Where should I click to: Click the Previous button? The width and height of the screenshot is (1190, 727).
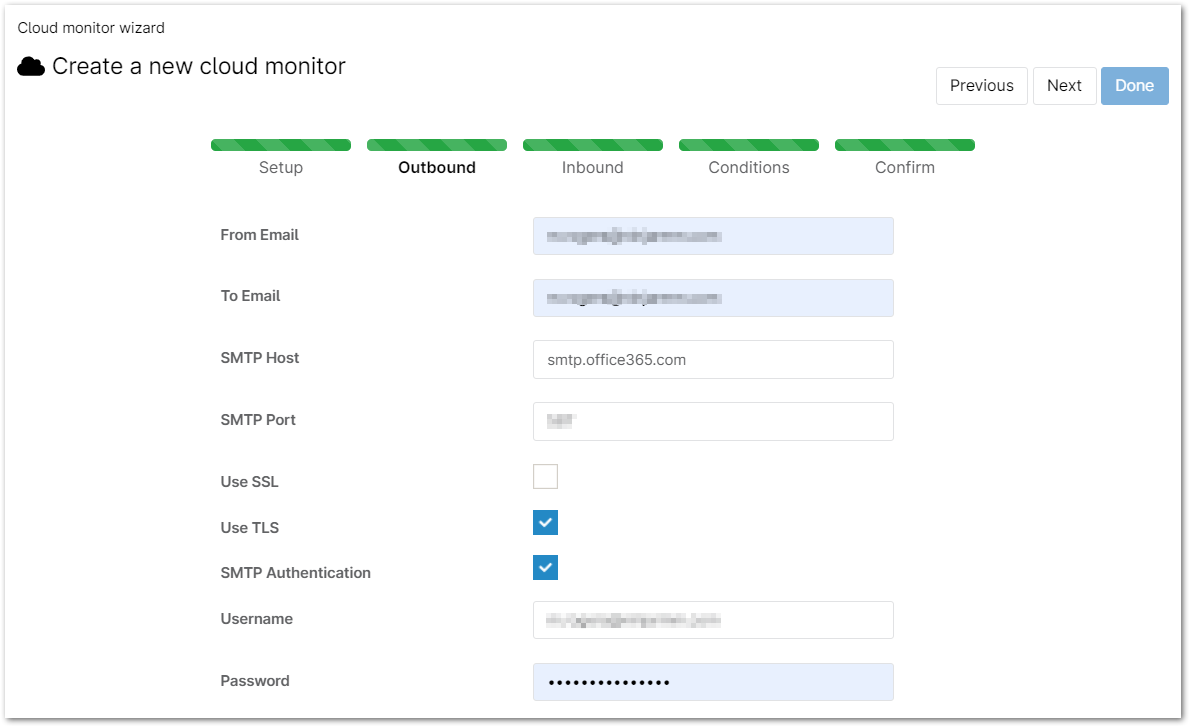tap(981, 86)
